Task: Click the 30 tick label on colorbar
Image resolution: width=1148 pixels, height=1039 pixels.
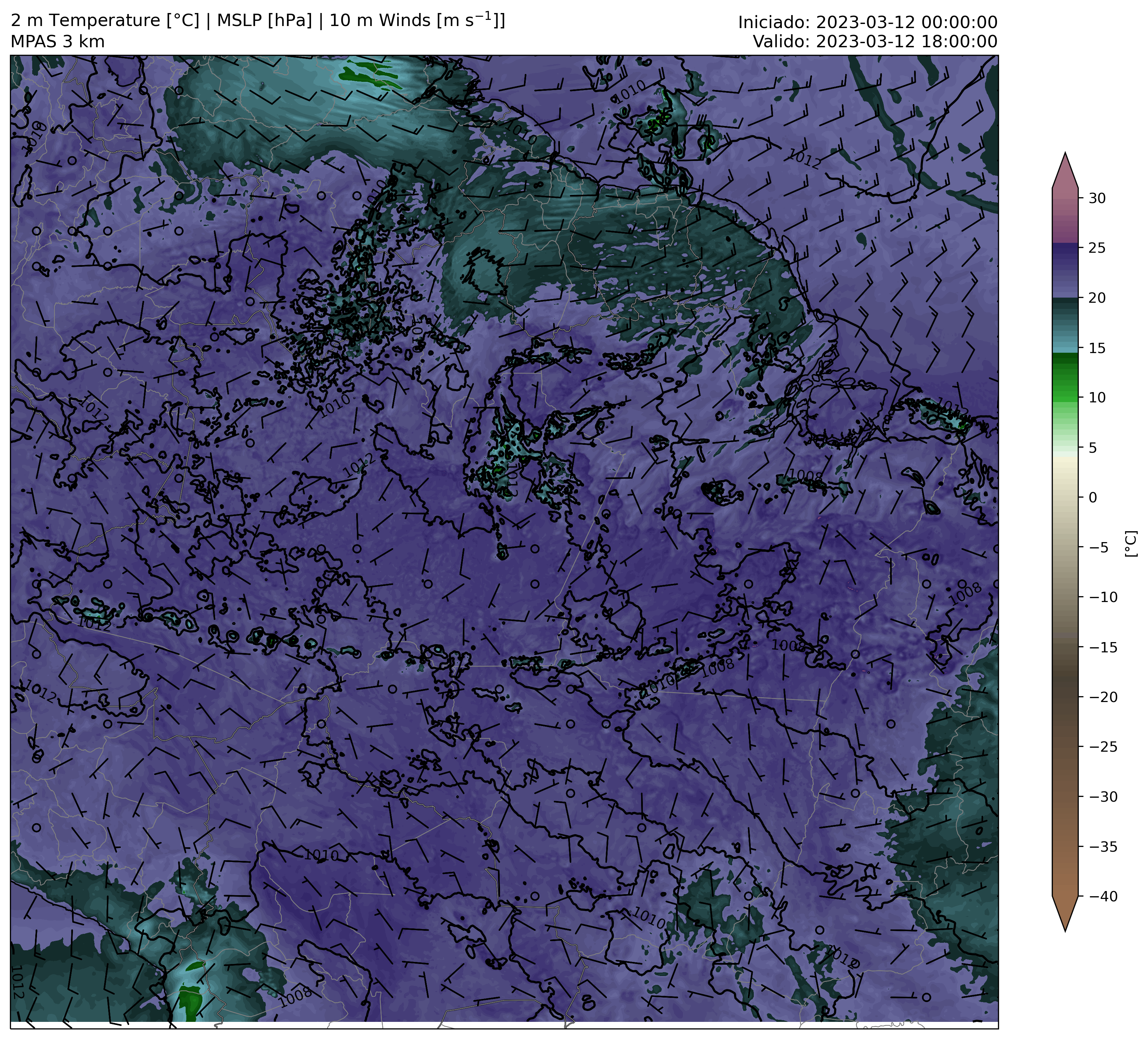Action: [1097, 198]
